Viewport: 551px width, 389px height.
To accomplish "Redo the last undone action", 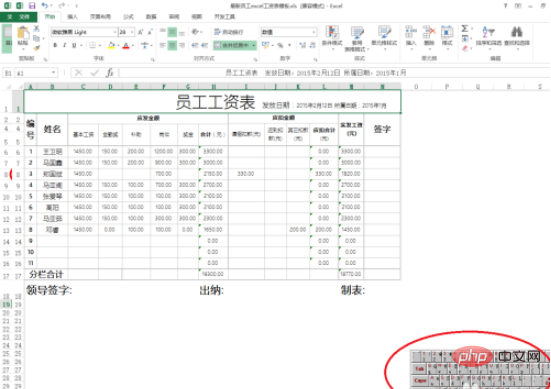I will pos(62,6).
